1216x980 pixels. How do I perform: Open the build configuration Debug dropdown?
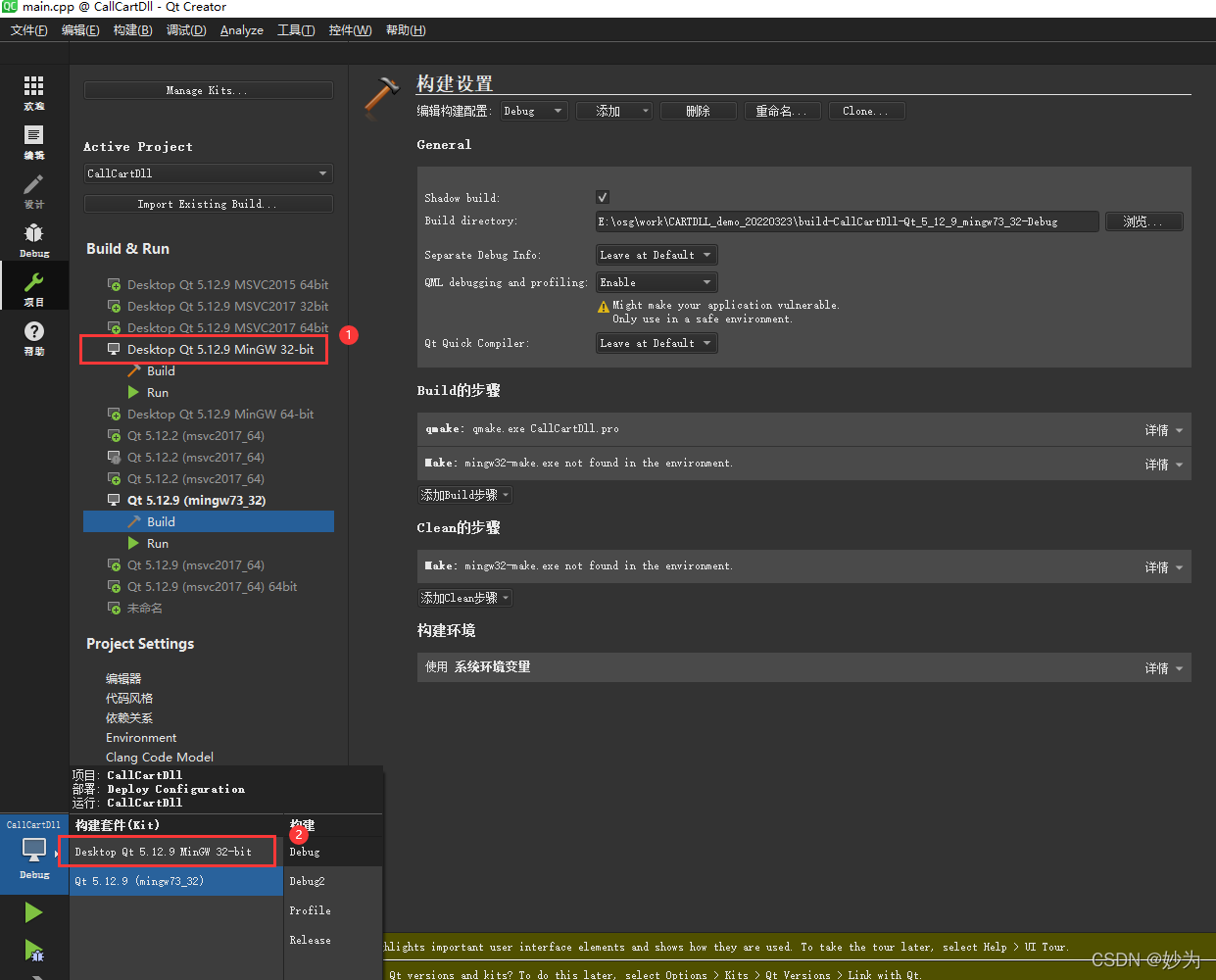pyautogui.click(x=534, y=111)
